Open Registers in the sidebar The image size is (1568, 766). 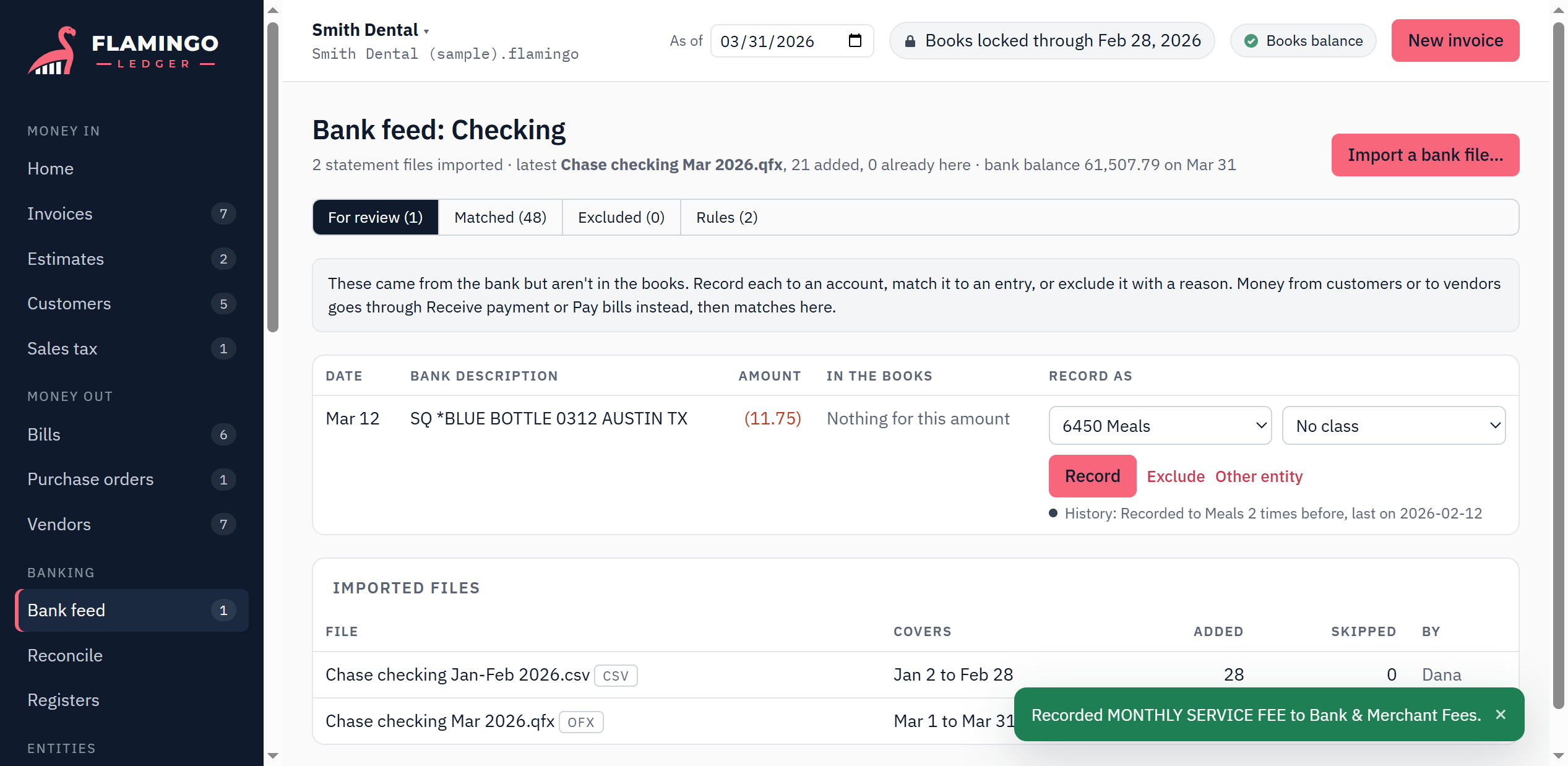tap(132, 700)
